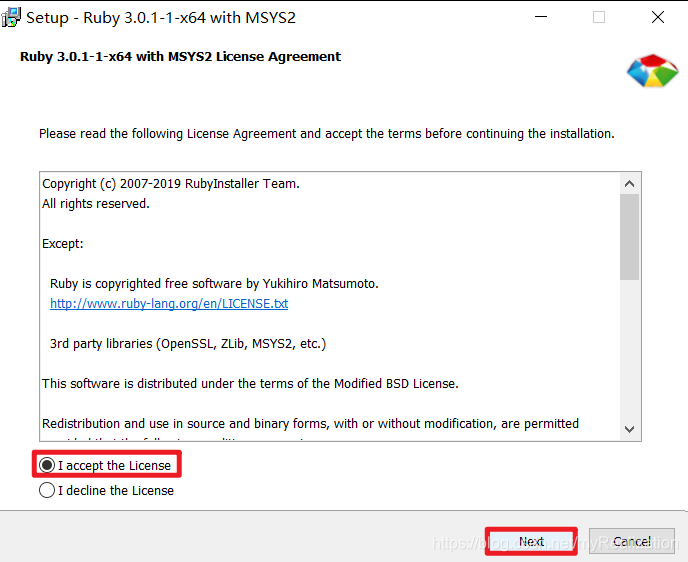
Task: Click the Cancel button
Action: click(x=631, y=541)
